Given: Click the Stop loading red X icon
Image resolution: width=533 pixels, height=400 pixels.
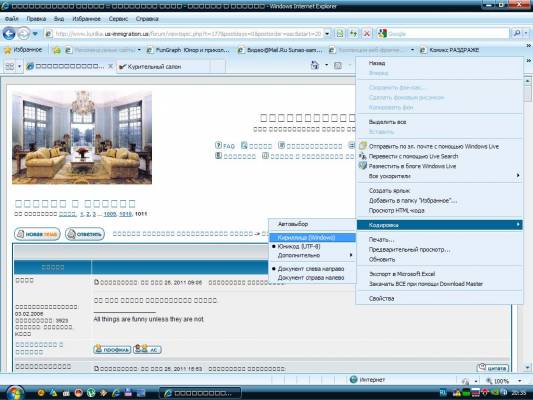Looking at the screenshot, I should pos(366,33).
